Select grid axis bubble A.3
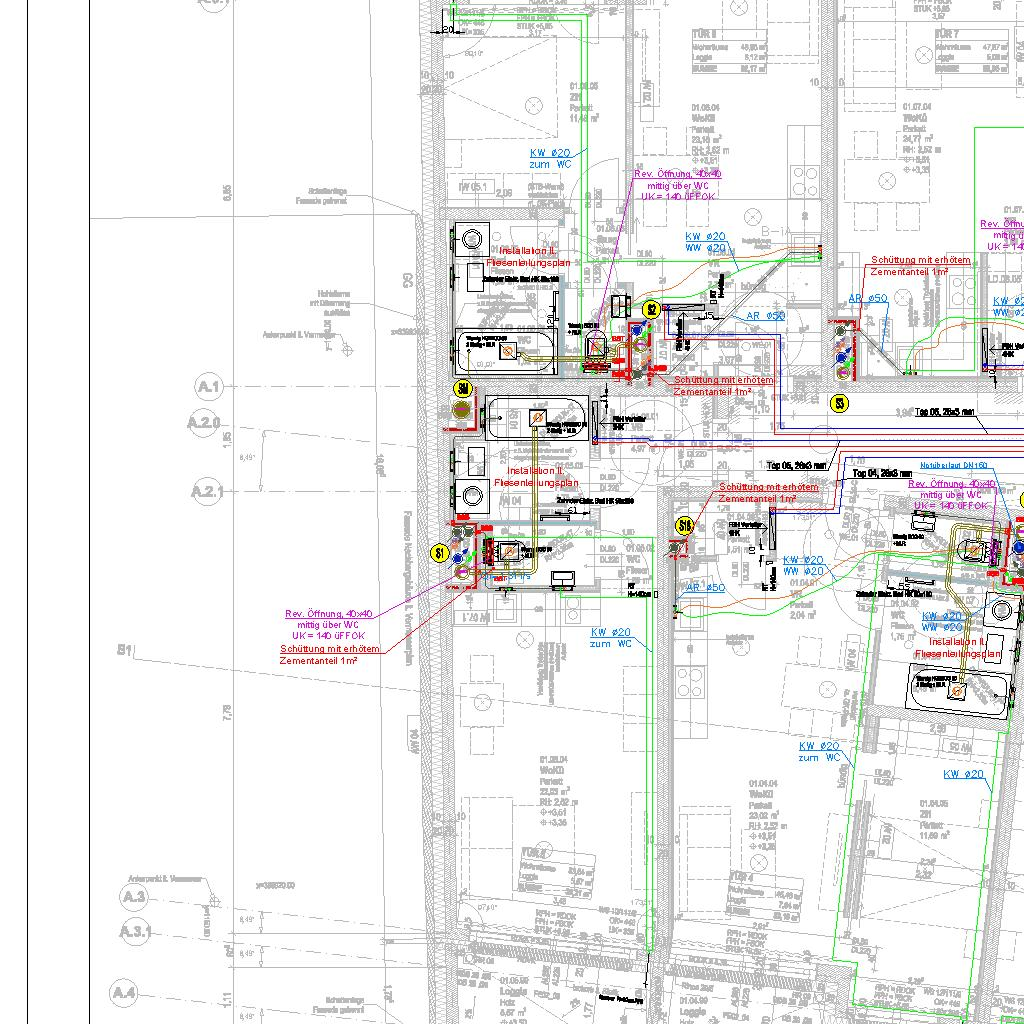The width and height of the screenshot is (1024, 1024). click(x=135, y=897)
